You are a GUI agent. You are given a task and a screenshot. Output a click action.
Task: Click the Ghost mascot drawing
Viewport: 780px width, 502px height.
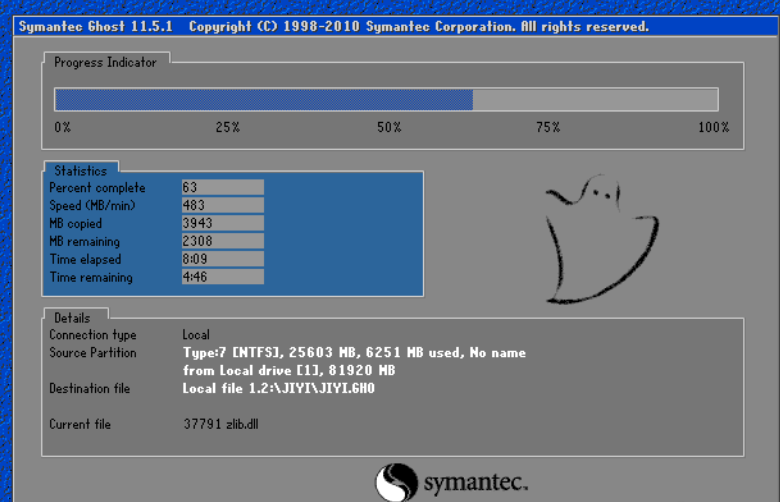tap(602, 239)
